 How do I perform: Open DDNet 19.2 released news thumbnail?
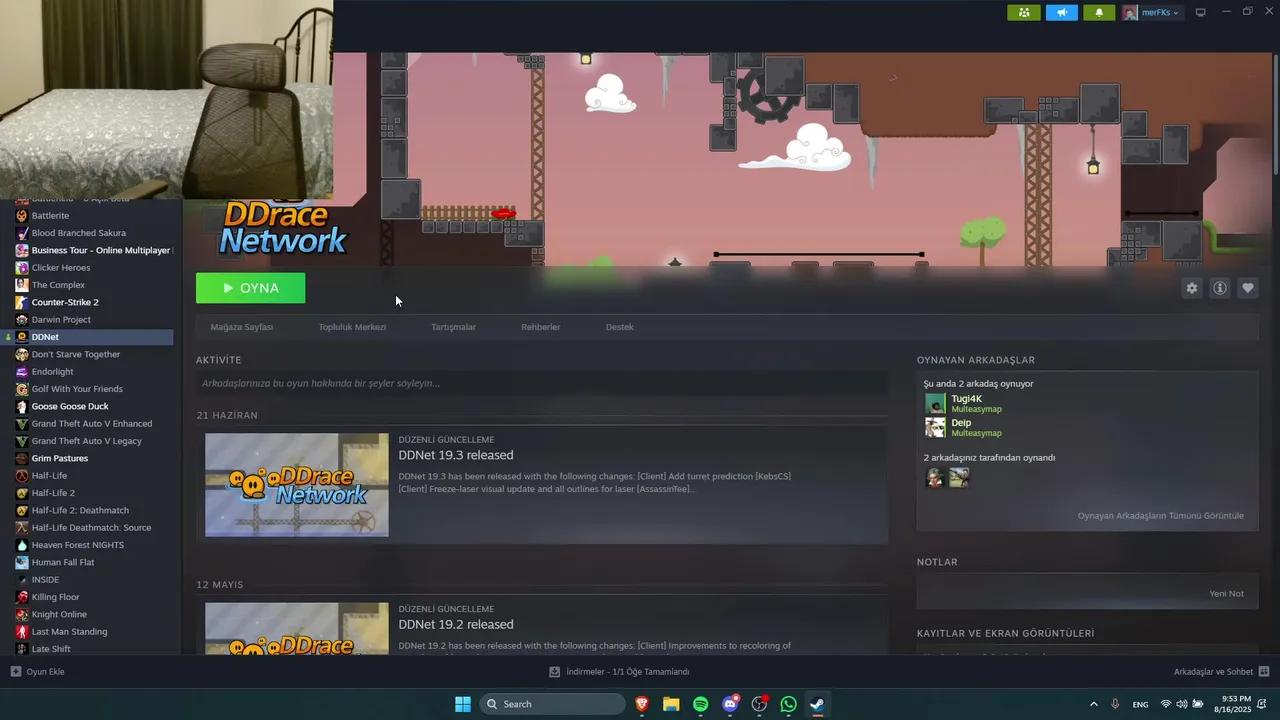pyautogui.click(x=297, y=629)
